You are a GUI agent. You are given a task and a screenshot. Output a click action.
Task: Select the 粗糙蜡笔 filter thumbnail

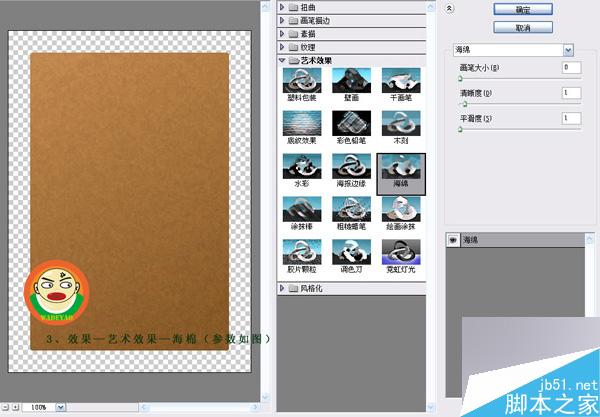pyautogui.click(x=351, y=209)
